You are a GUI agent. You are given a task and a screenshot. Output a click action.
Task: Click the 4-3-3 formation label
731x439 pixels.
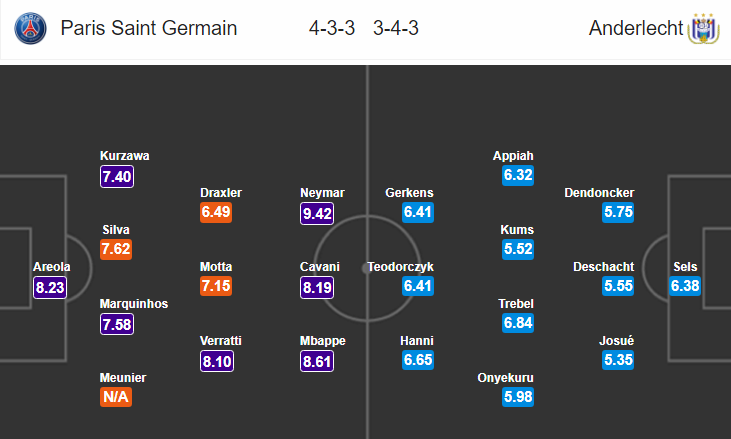click(332, 28)
